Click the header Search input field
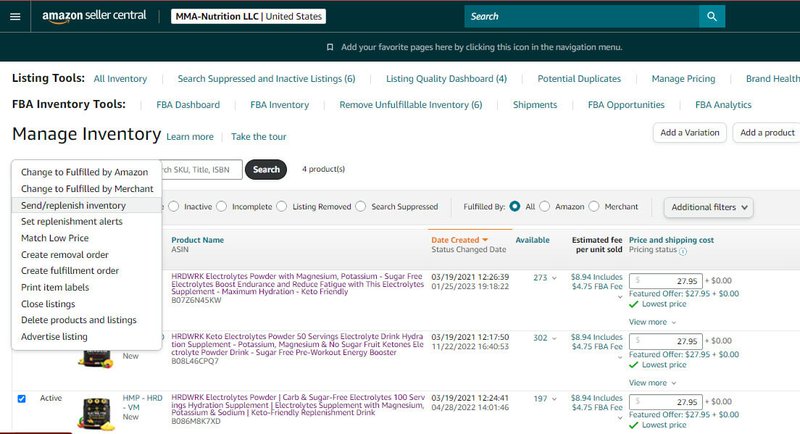 582,16
